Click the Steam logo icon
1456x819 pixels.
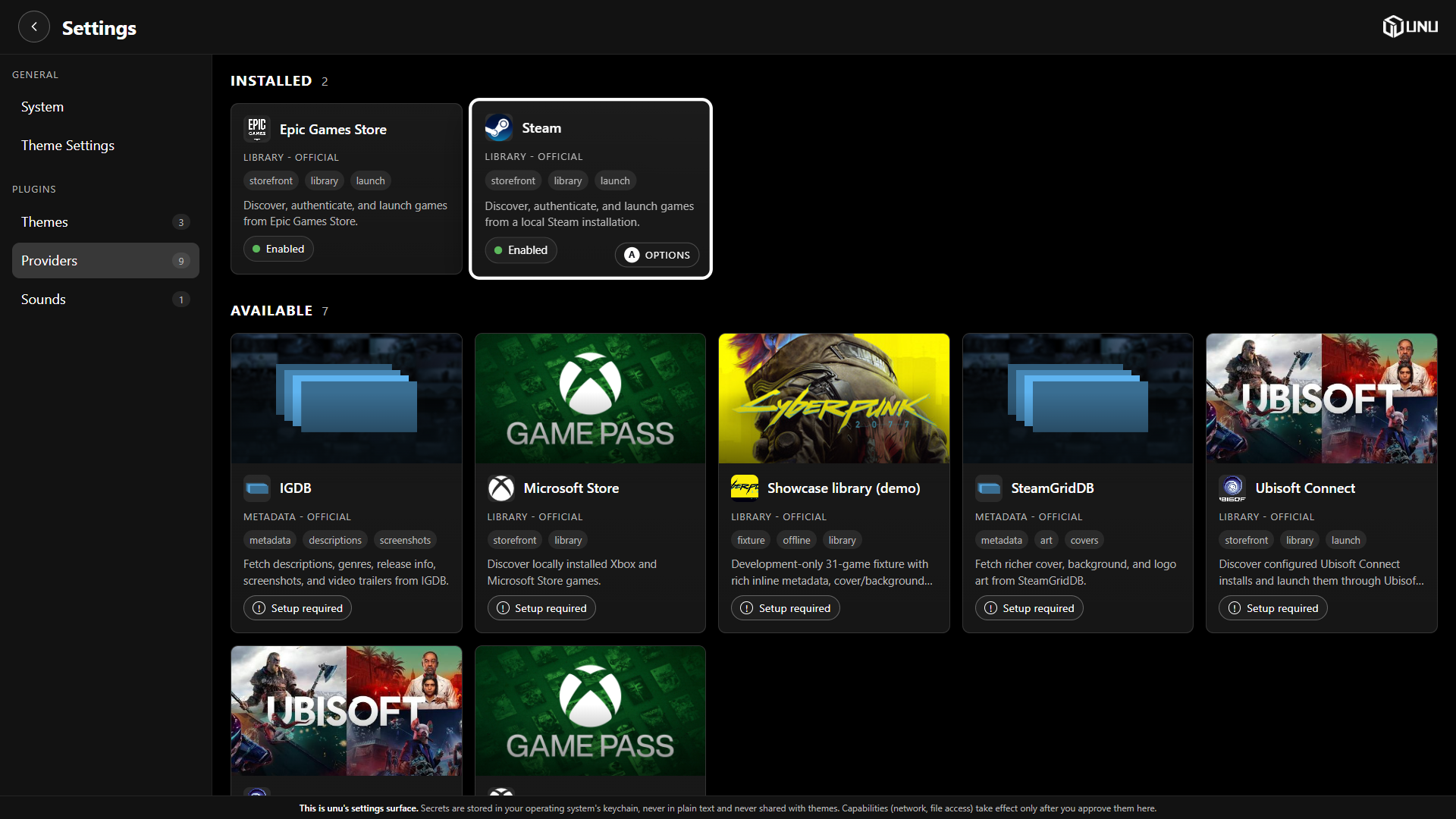[499, 127]
